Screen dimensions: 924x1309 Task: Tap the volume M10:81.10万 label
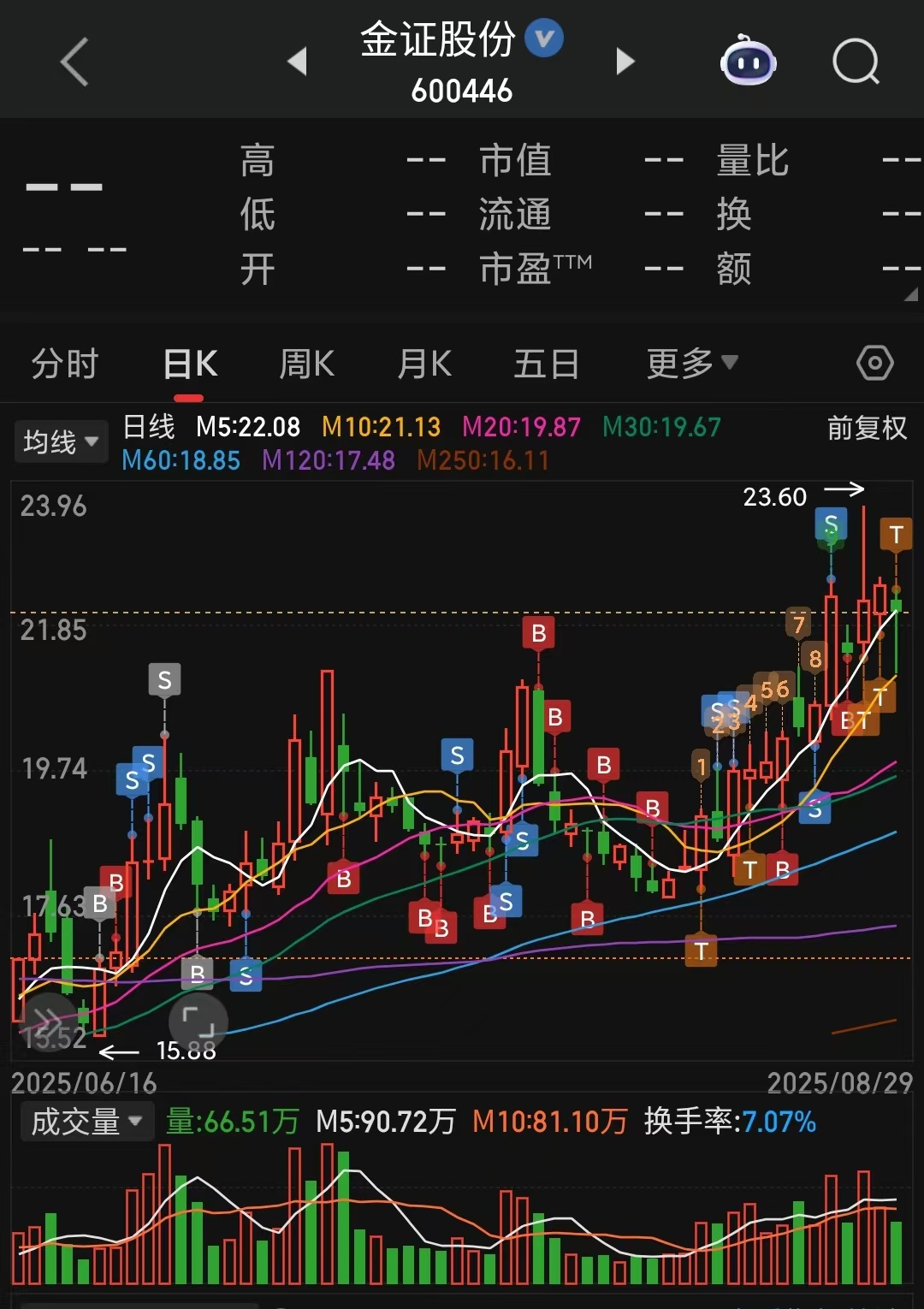[549, 1121]
